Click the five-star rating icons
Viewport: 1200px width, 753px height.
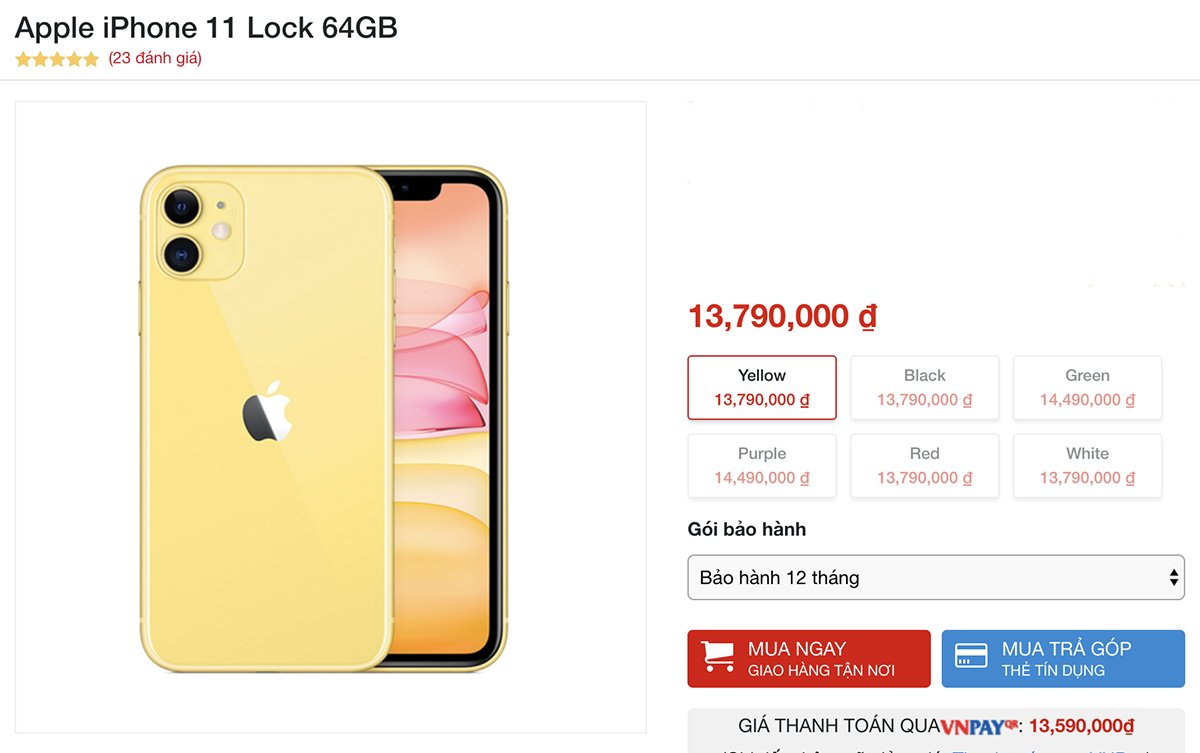(x=57, y=59)
